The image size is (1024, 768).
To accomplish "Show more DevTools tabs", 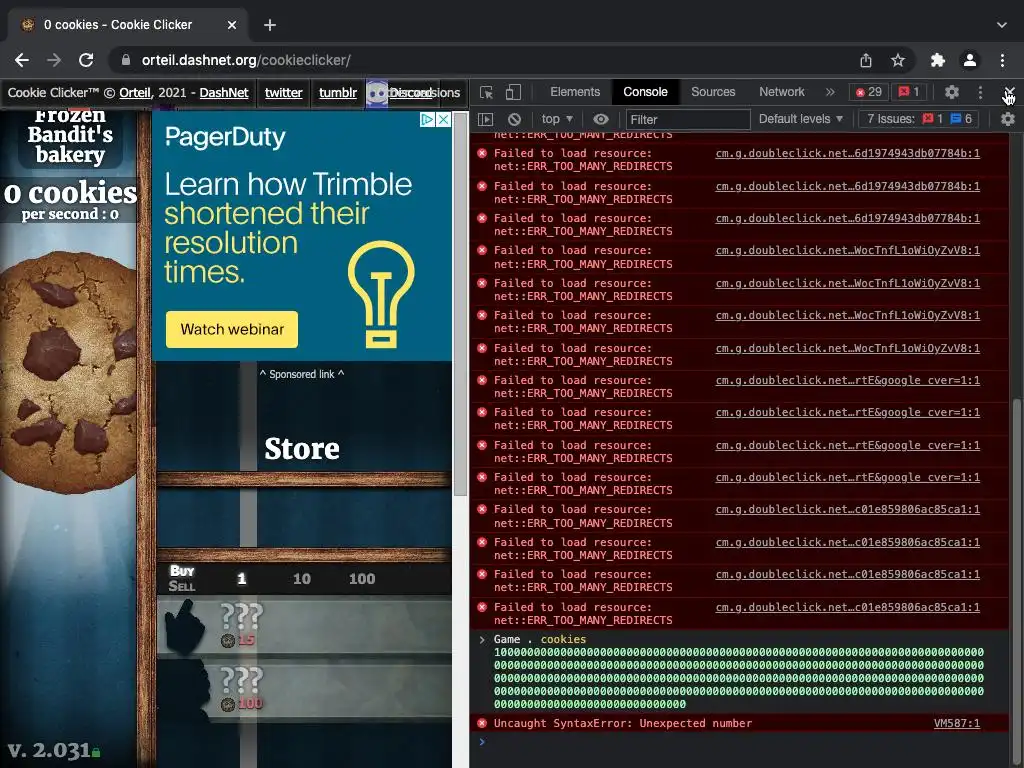I will pyautogui.click(x=830, y=92).
